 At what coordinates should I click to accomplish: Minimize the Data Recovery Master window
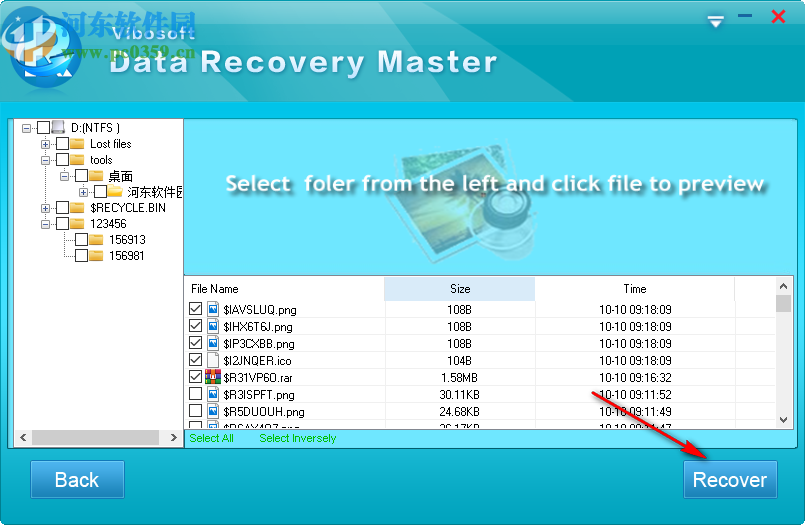click(745, 16)
